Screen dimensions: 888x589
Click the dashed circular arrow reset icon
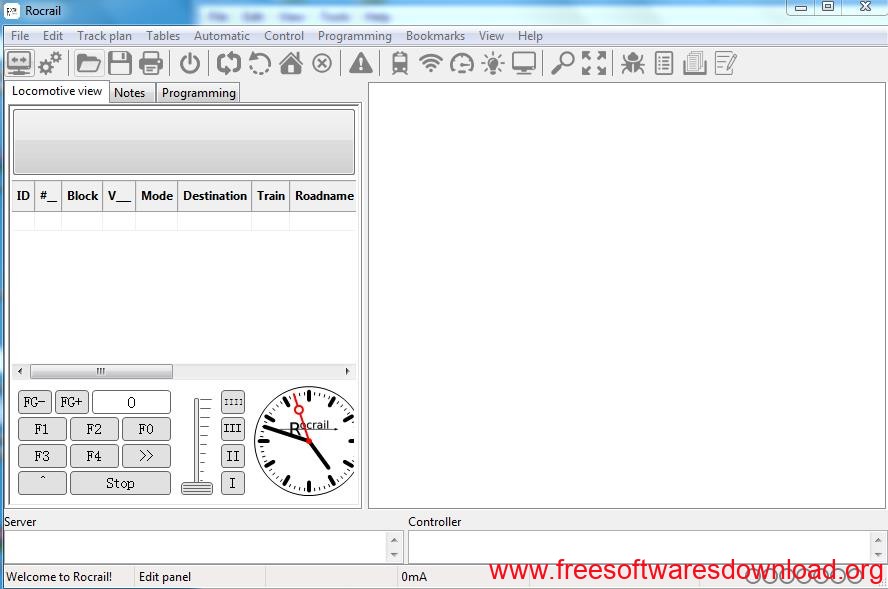pyautogui.click(x=259, y=63)
